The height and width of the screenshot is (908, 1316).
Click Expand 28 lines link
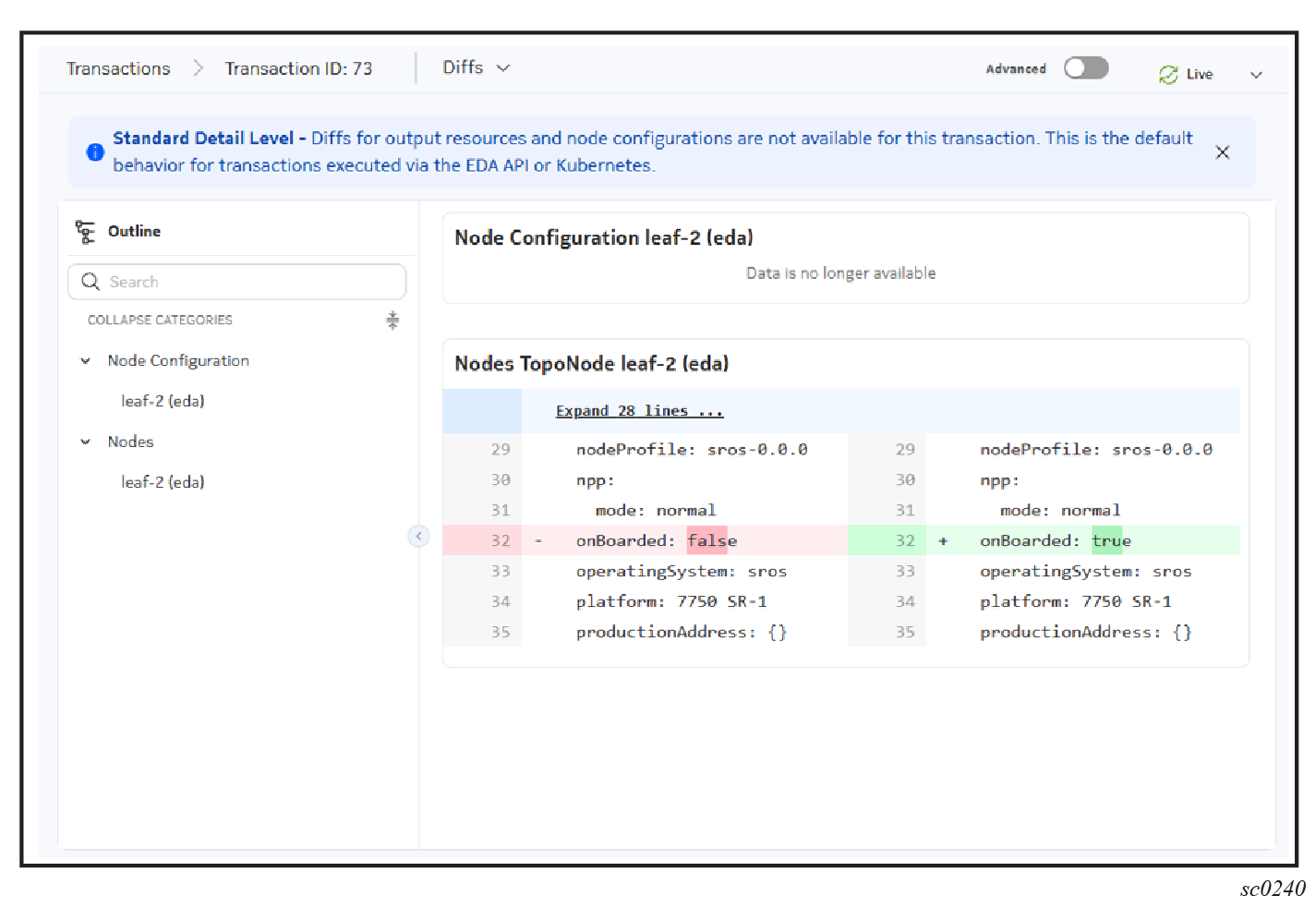click(x=639, y=411)
